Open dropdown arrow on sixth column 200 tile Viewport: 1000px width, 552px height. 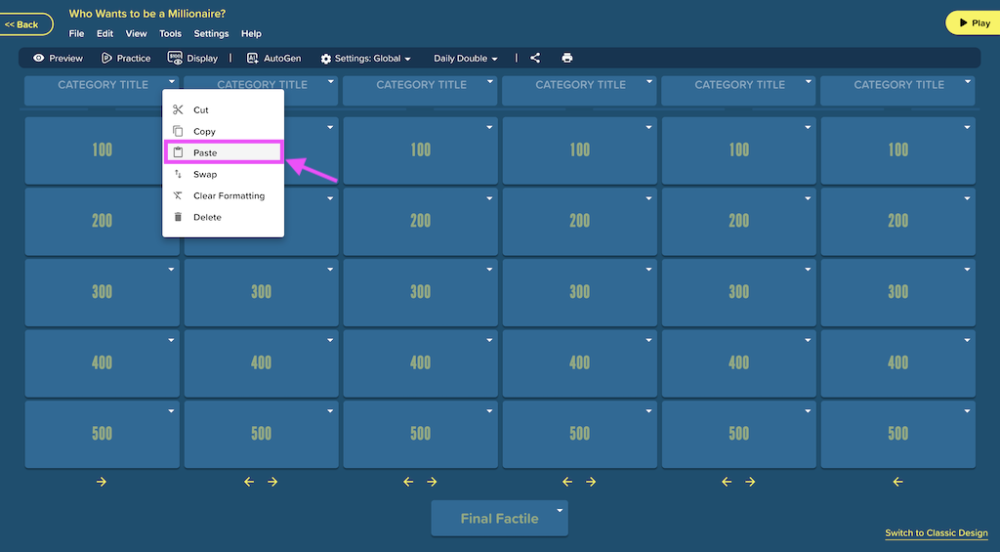pos(967,198)
